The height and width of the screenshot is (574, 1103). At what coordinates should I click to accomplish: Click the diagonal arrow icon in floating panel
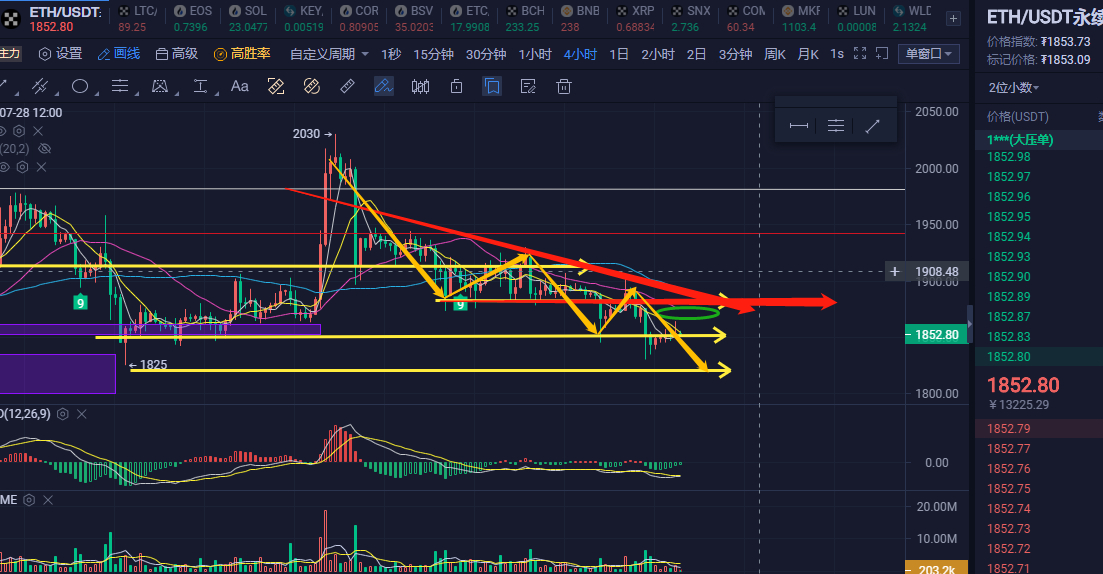[872, 126]
